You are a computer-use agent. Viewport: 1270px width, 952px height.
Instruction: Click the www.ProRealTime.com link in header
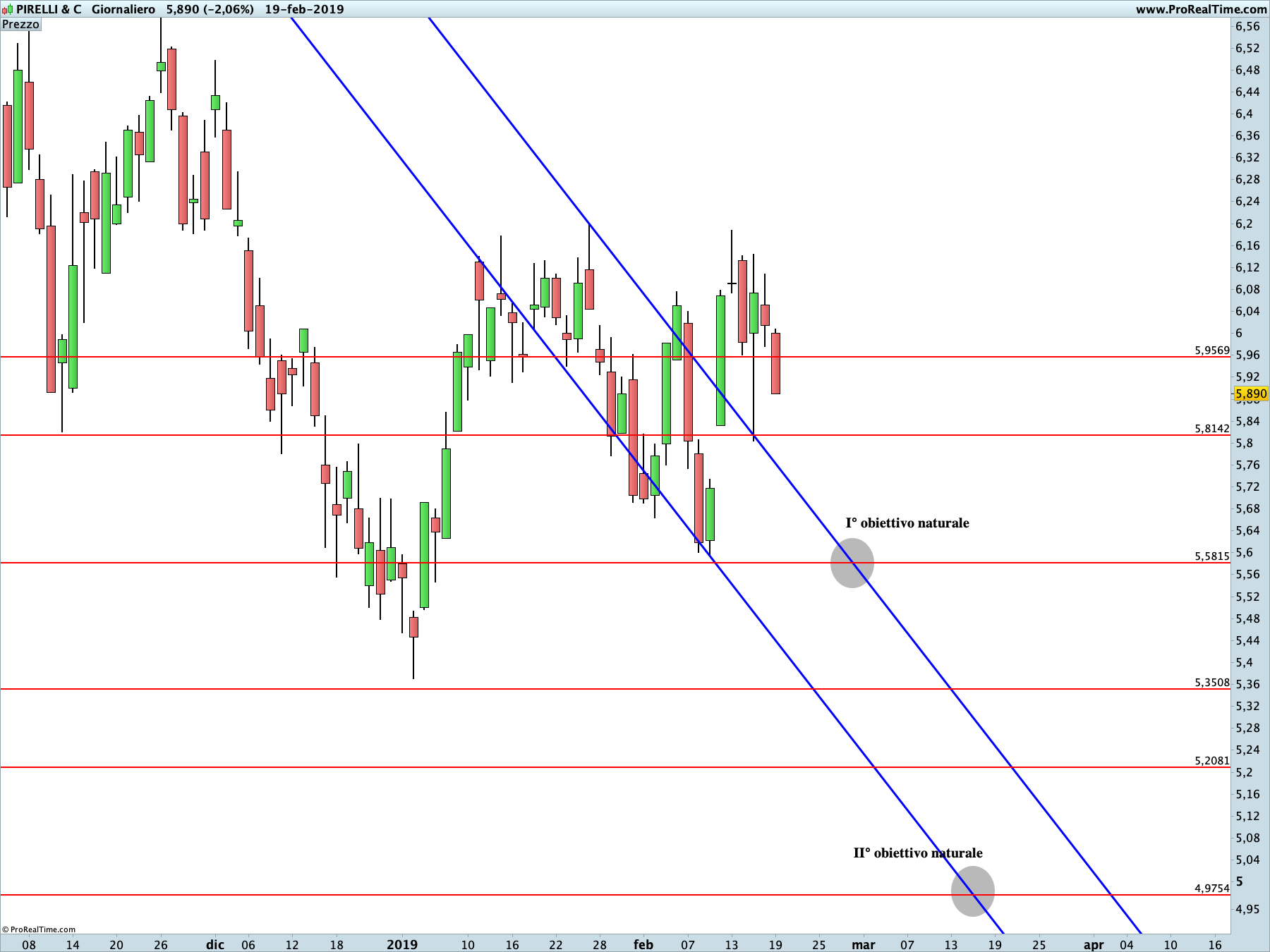click(1201, 9)
